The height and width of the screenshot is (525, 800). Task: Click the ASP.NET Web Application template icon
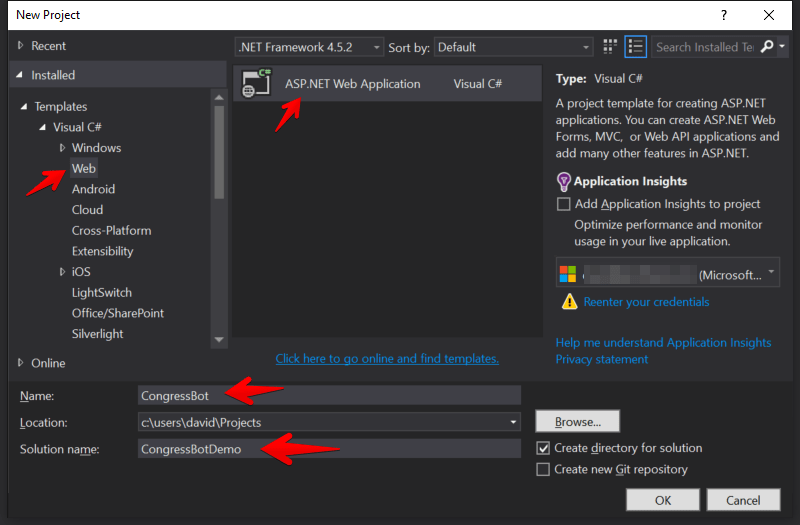coord(256,83)
